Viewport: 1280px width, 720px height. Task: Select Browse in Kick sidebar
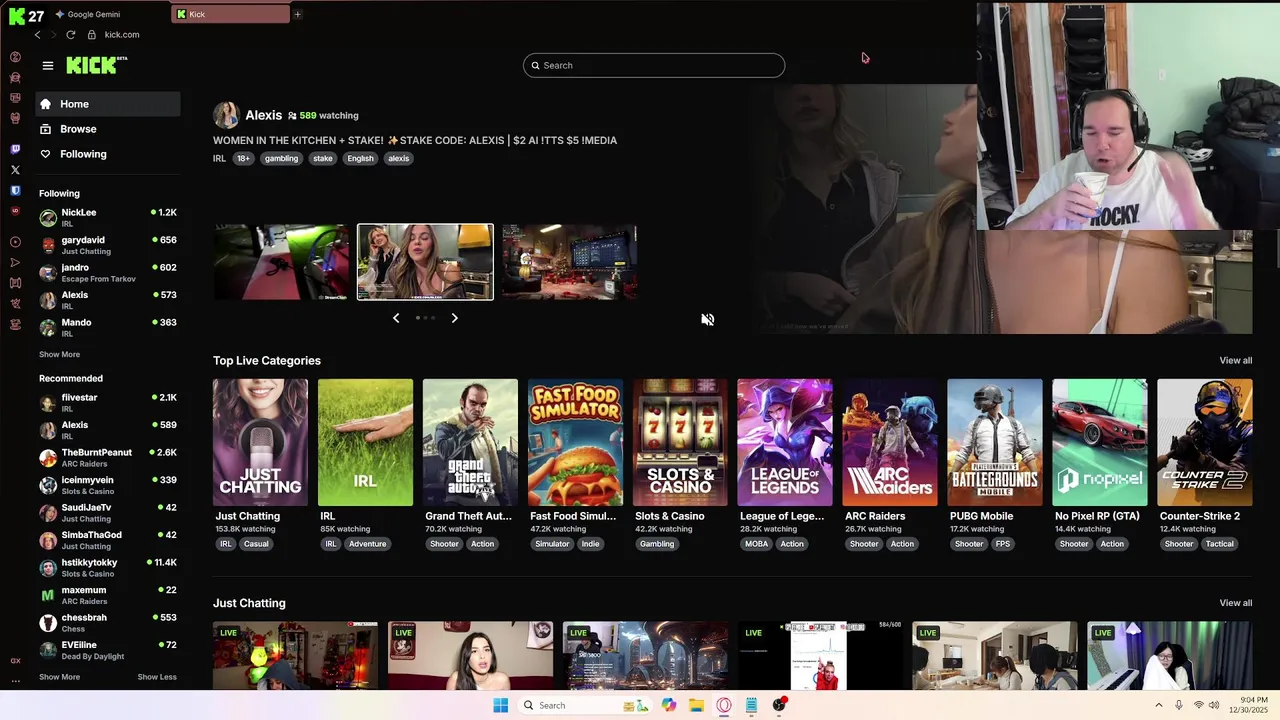[x=108, y=129]
